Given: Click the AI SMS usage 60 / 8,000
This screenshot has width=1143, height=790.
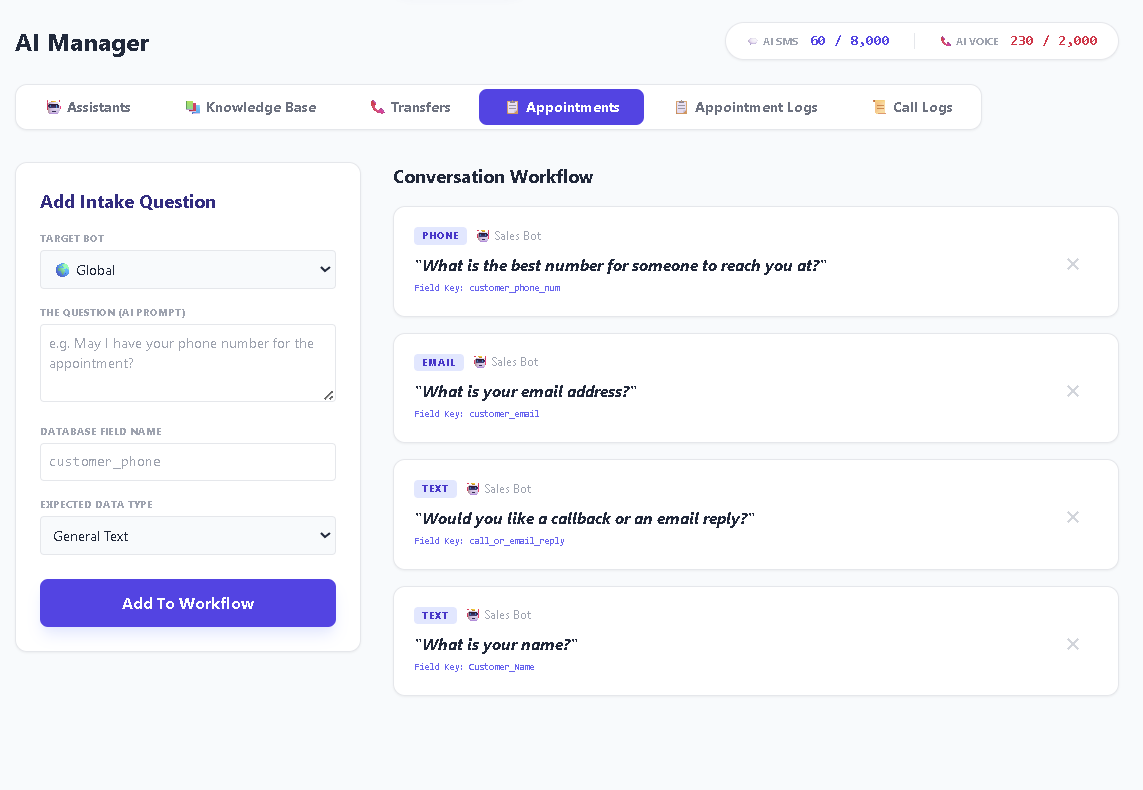Looking at the screenshot, I should 850,41.
